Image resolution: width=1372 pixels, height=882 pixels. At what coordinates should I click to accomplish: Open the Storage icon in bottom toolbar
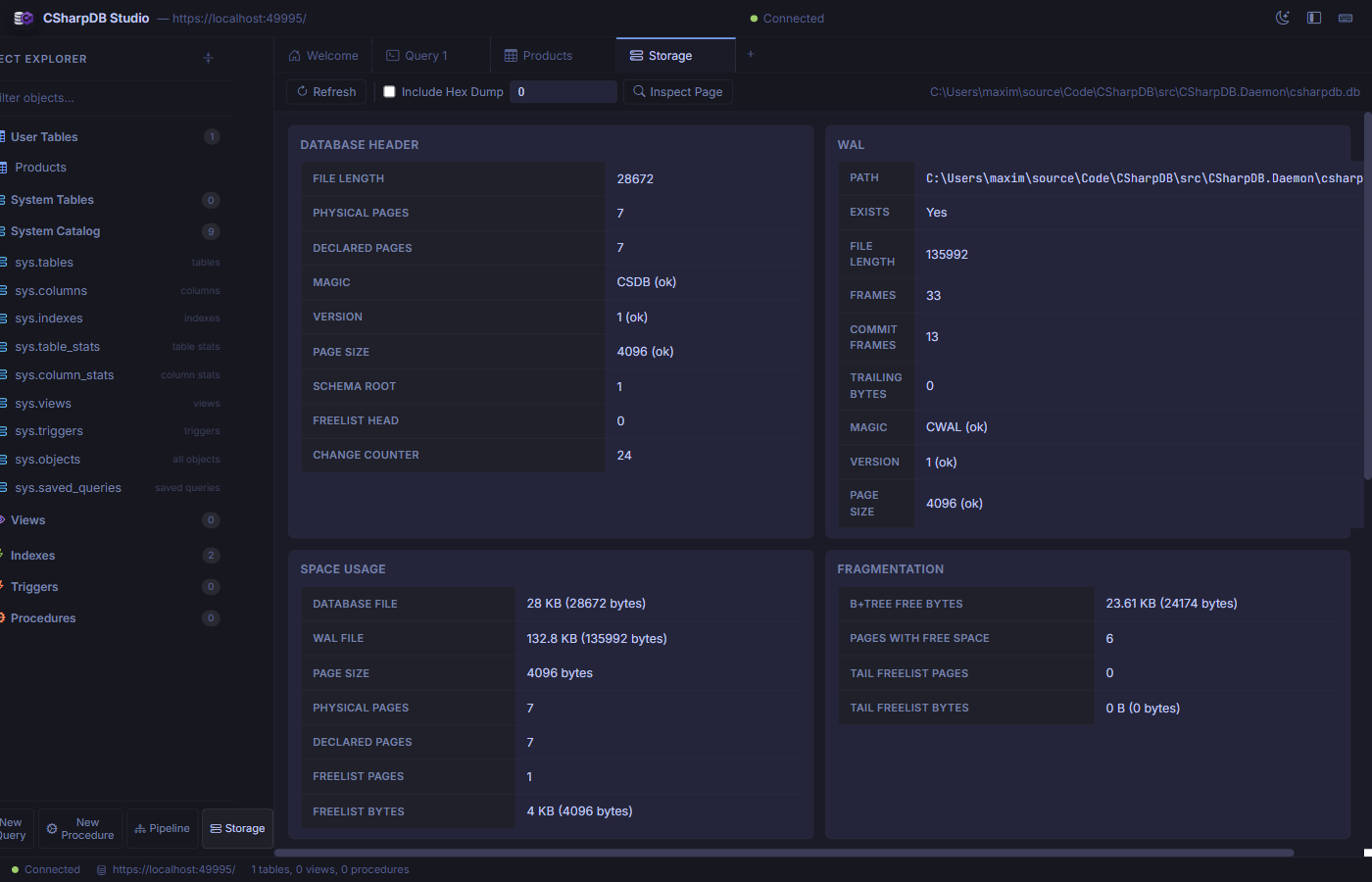click(x=216, y=828)
